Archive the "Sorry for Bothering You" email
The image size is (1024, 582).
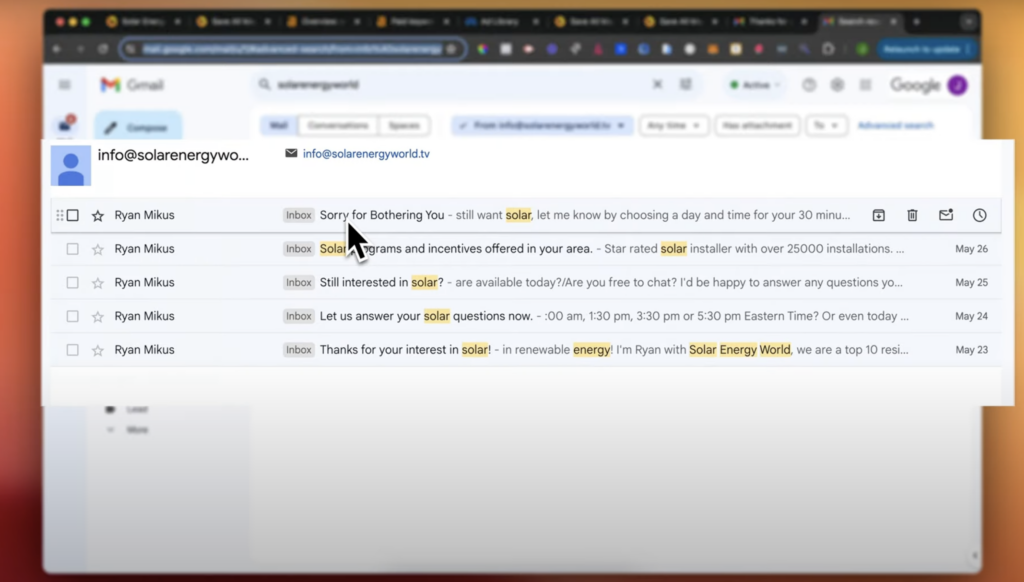click(878, 215)
